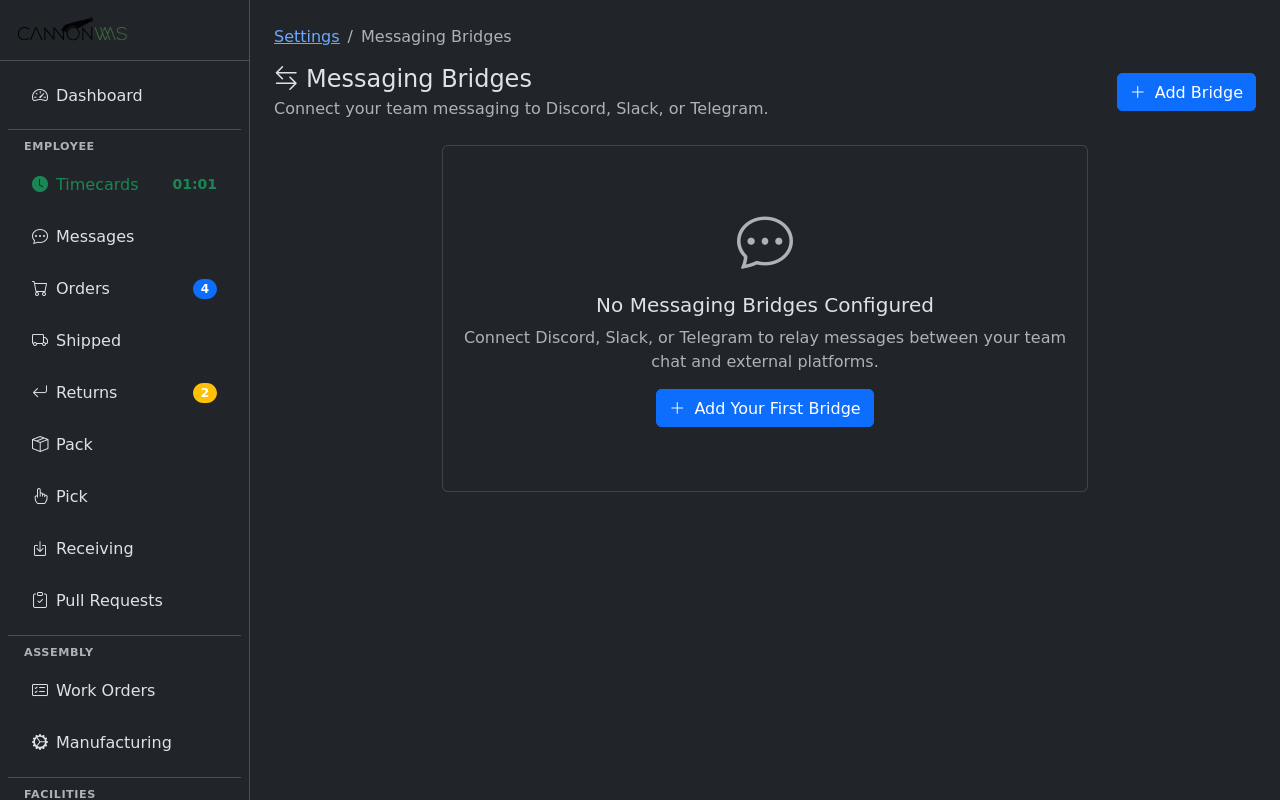This screenshot has height=800, width=1280.
Task: Click the Receiving inbox icon
Action: pyautogui.click(x=39, y=548)
